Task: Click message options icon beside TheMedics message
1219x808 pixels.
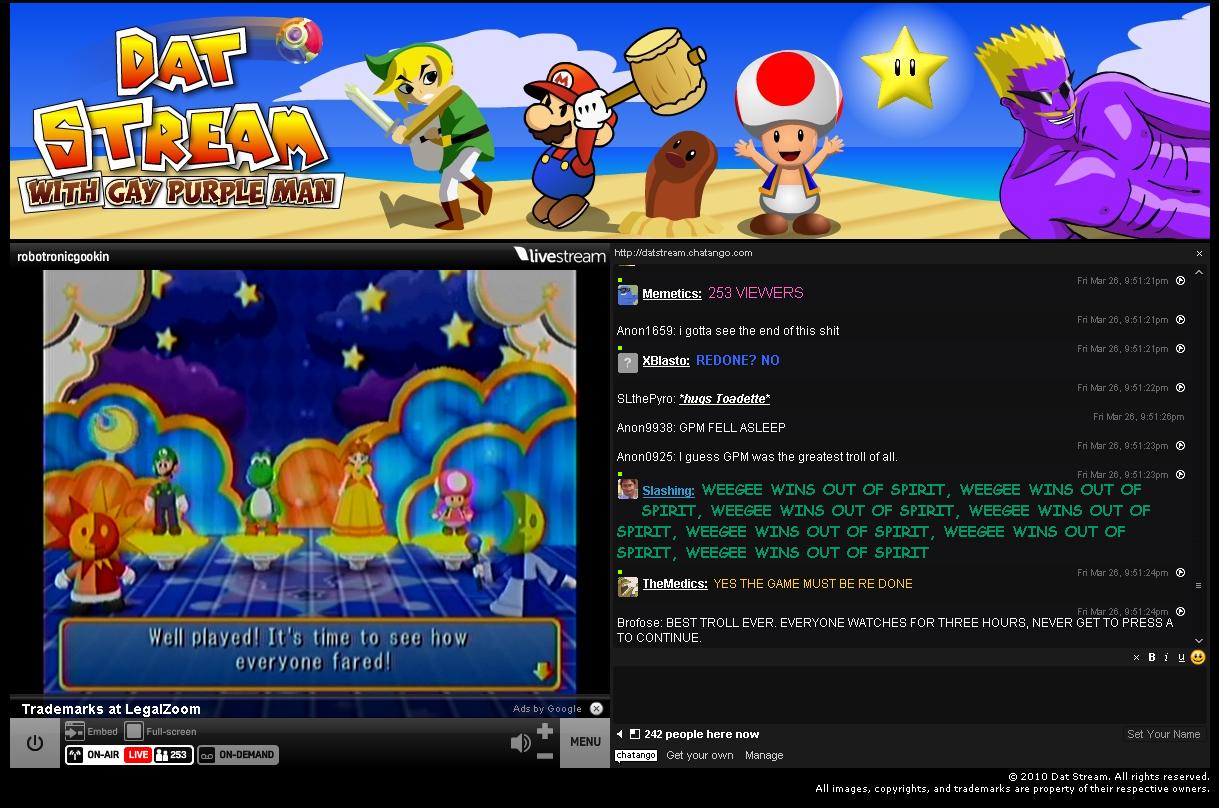Action: click(x=1180, y=573)
